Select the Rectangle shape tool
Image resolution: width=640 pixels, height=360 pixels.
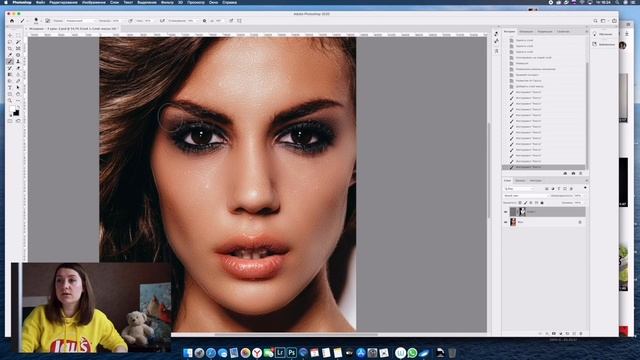[x=10, y=94]
